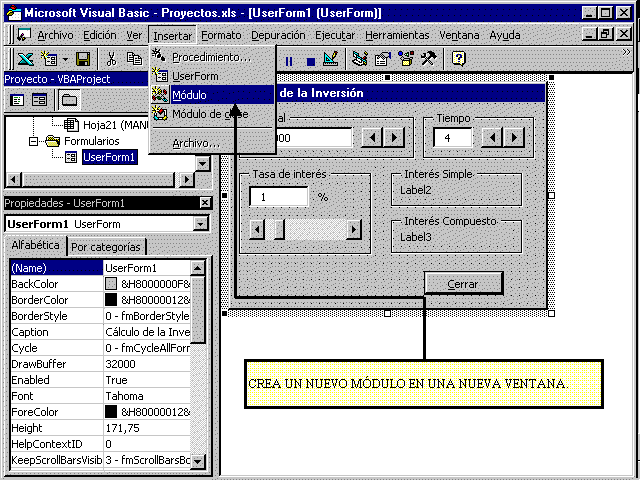Choose Módulo from Insertar menu

coord(212,95)
